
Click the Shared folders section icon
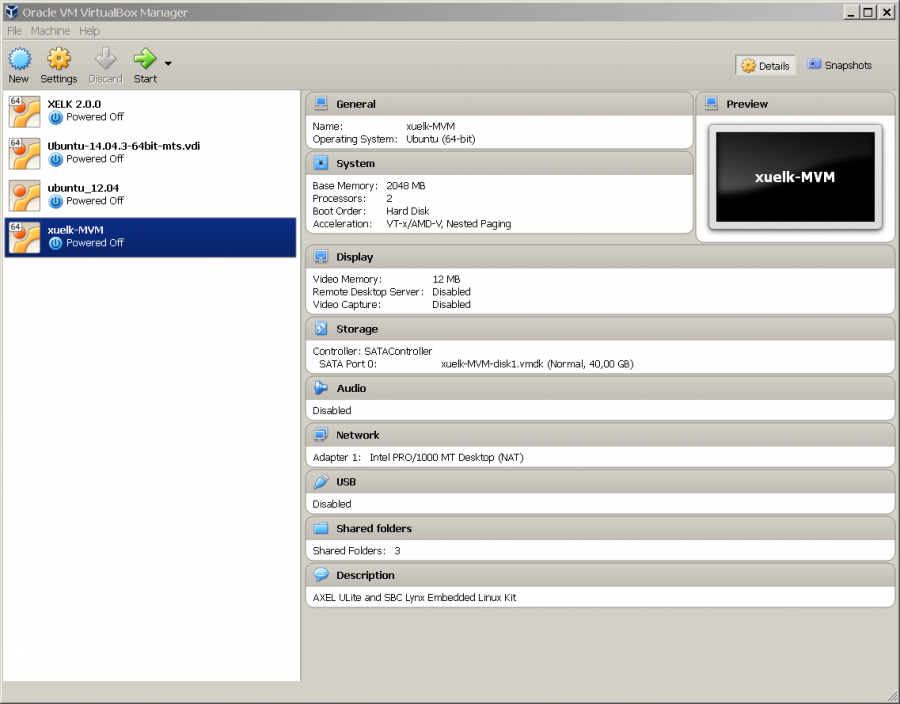pyautogui.click(x=321, y=529)
